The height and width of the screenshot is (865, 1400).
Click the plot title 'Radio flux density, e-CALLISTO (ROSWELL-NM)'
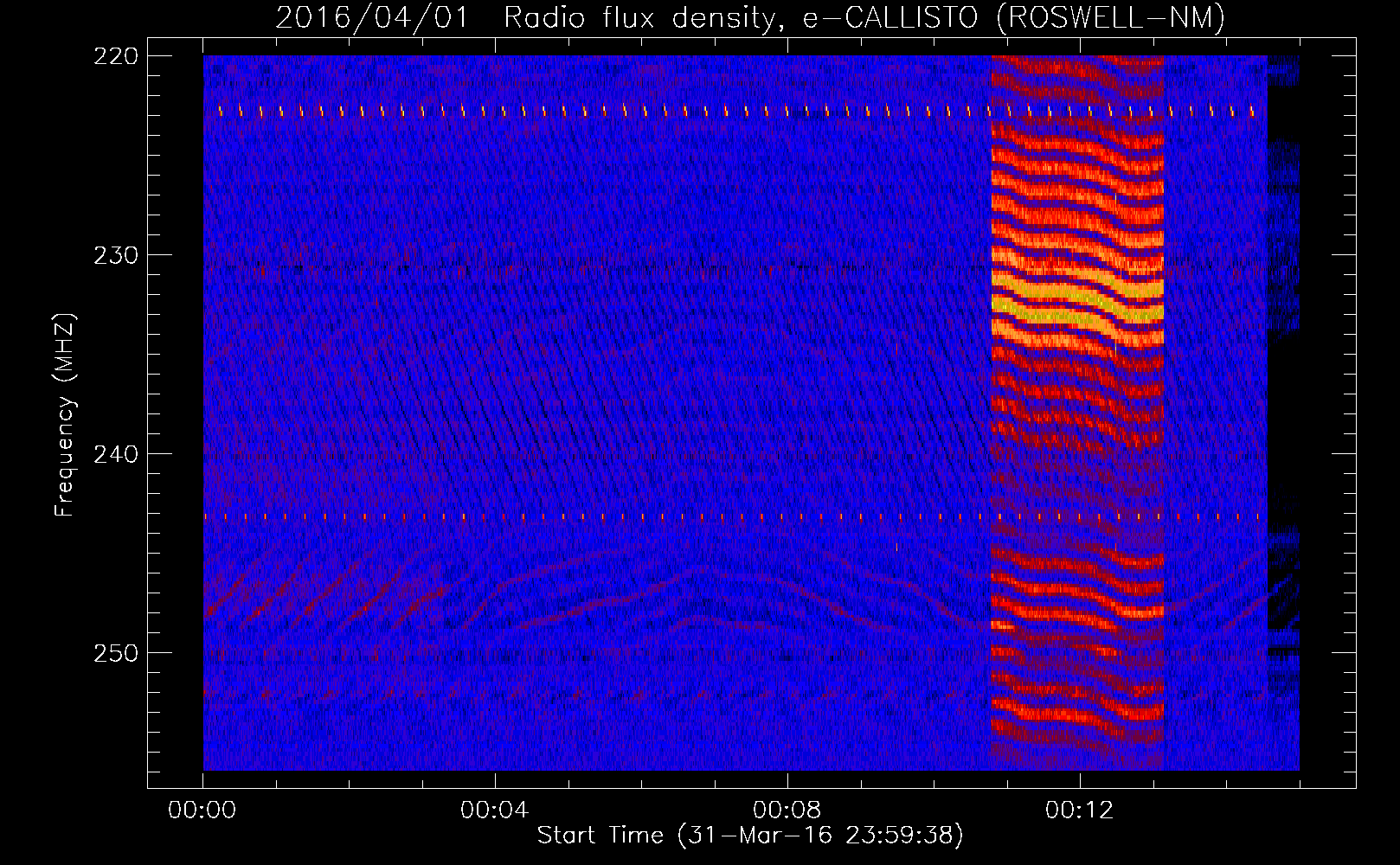864,17
